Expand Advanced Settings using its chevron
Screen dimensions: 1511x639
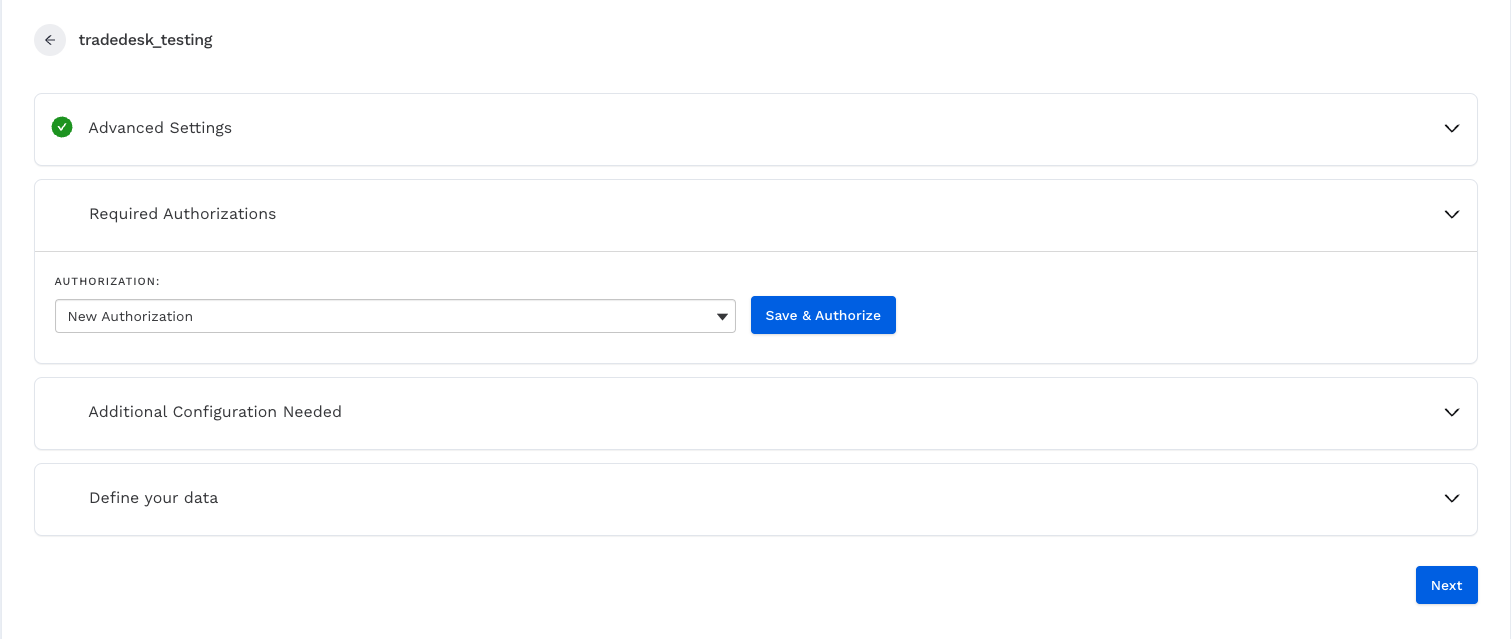1451,128
